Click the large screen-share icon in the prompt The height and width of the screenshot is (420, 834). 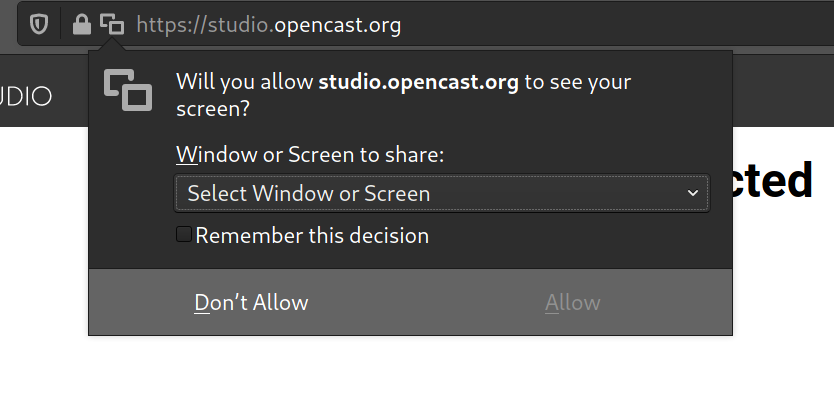click(x=128, y=90)
